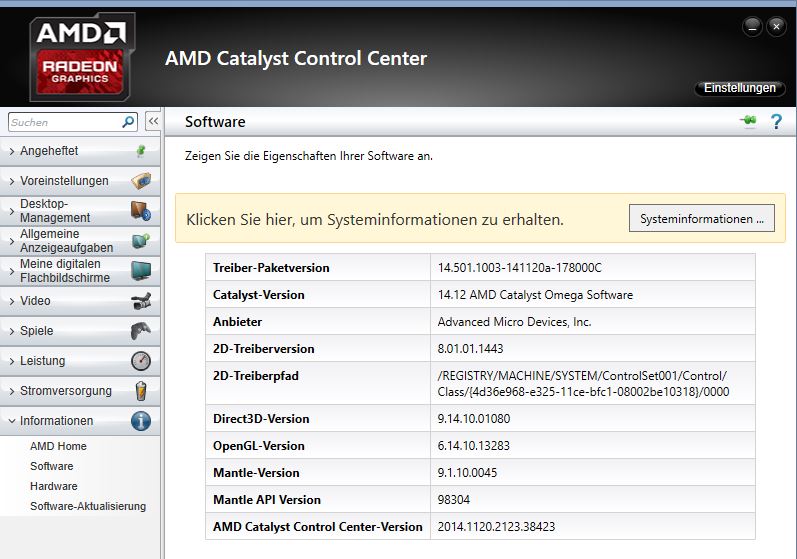
Task: Expand Meine digitalen Flachbildschirme section
Action: (64, 271)
